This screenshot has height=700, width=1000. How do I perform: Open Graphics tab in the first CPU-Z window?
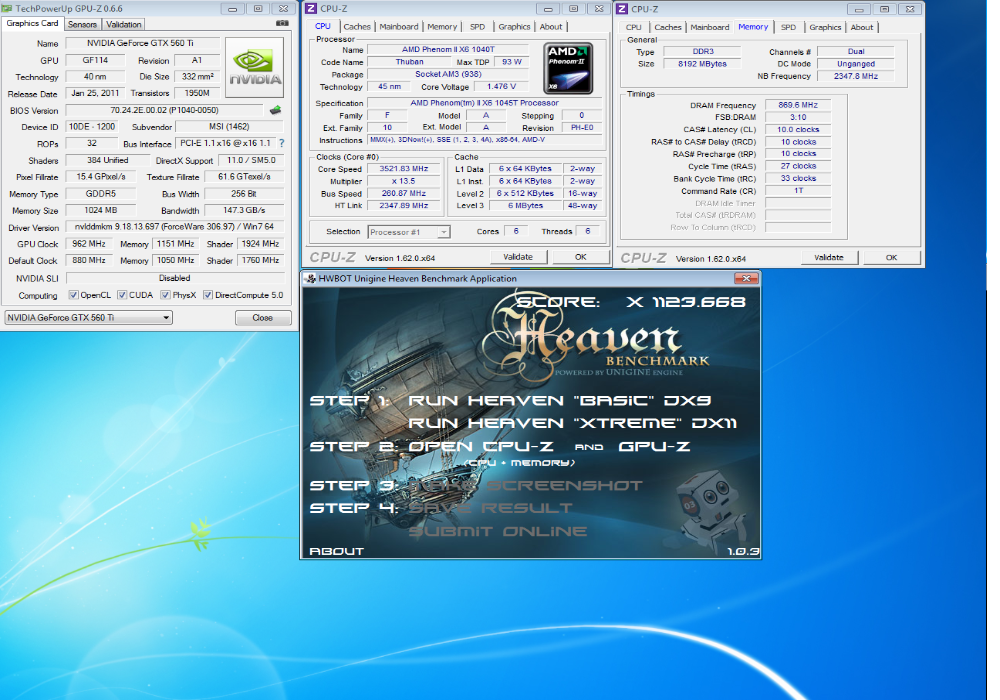tap(515, 27)
